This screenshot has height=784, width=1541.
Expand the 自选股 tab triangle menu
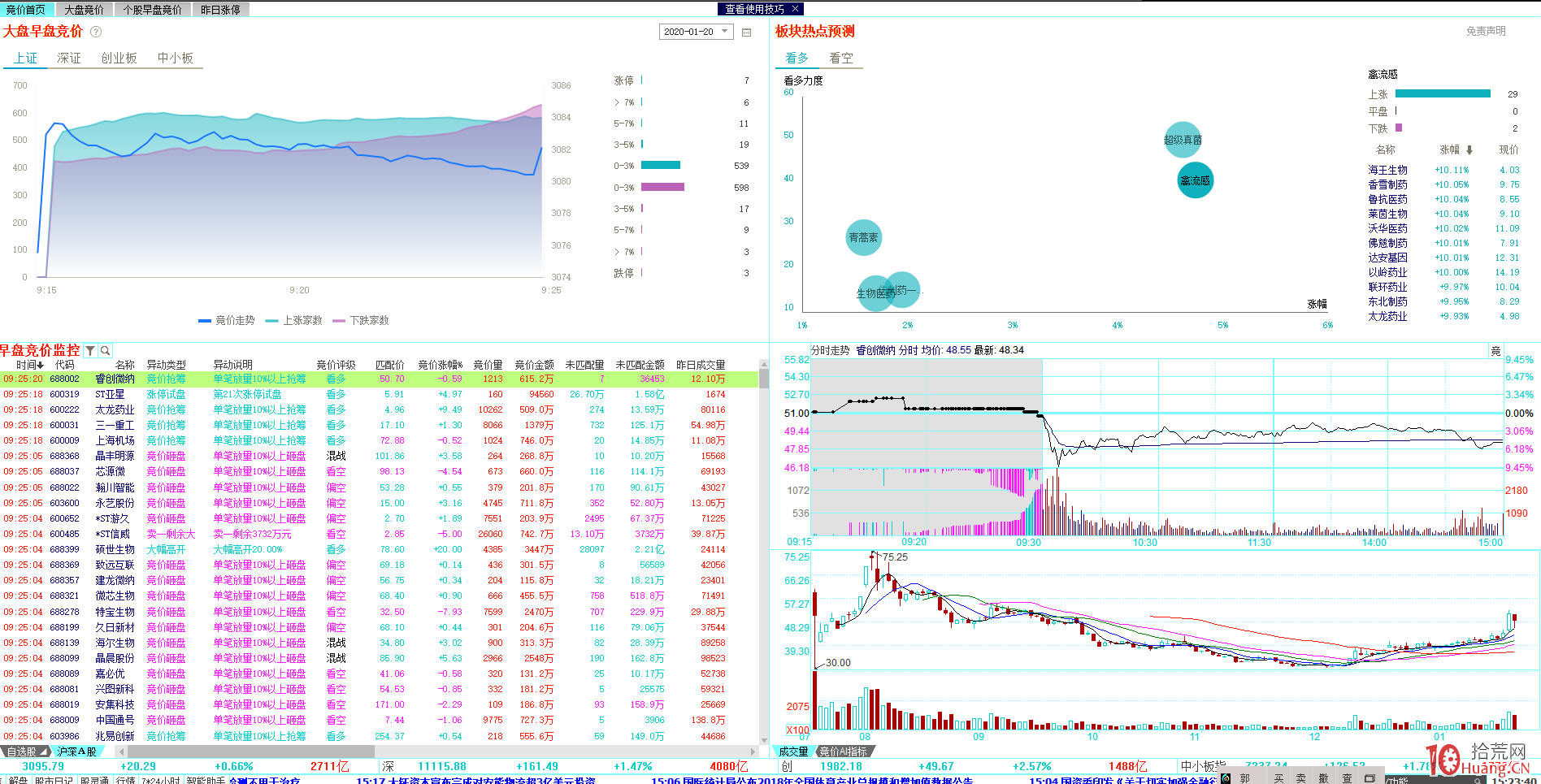[x=43, y=752]
